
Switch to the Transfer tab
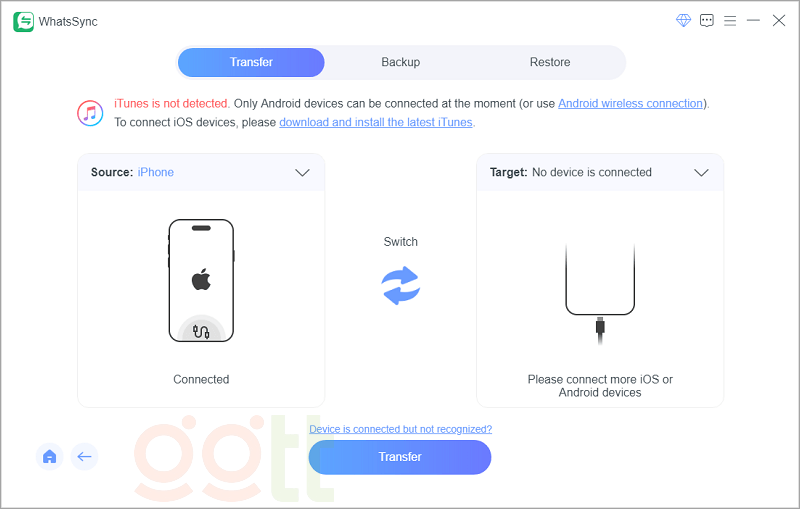[x=251, y=62]
